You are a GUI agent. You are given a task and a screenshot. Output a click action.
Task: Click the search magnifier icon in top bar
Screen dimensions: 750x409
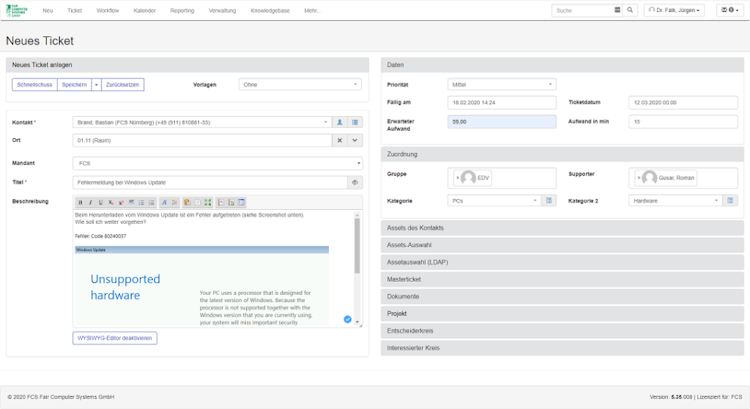[x=630, y=10]
